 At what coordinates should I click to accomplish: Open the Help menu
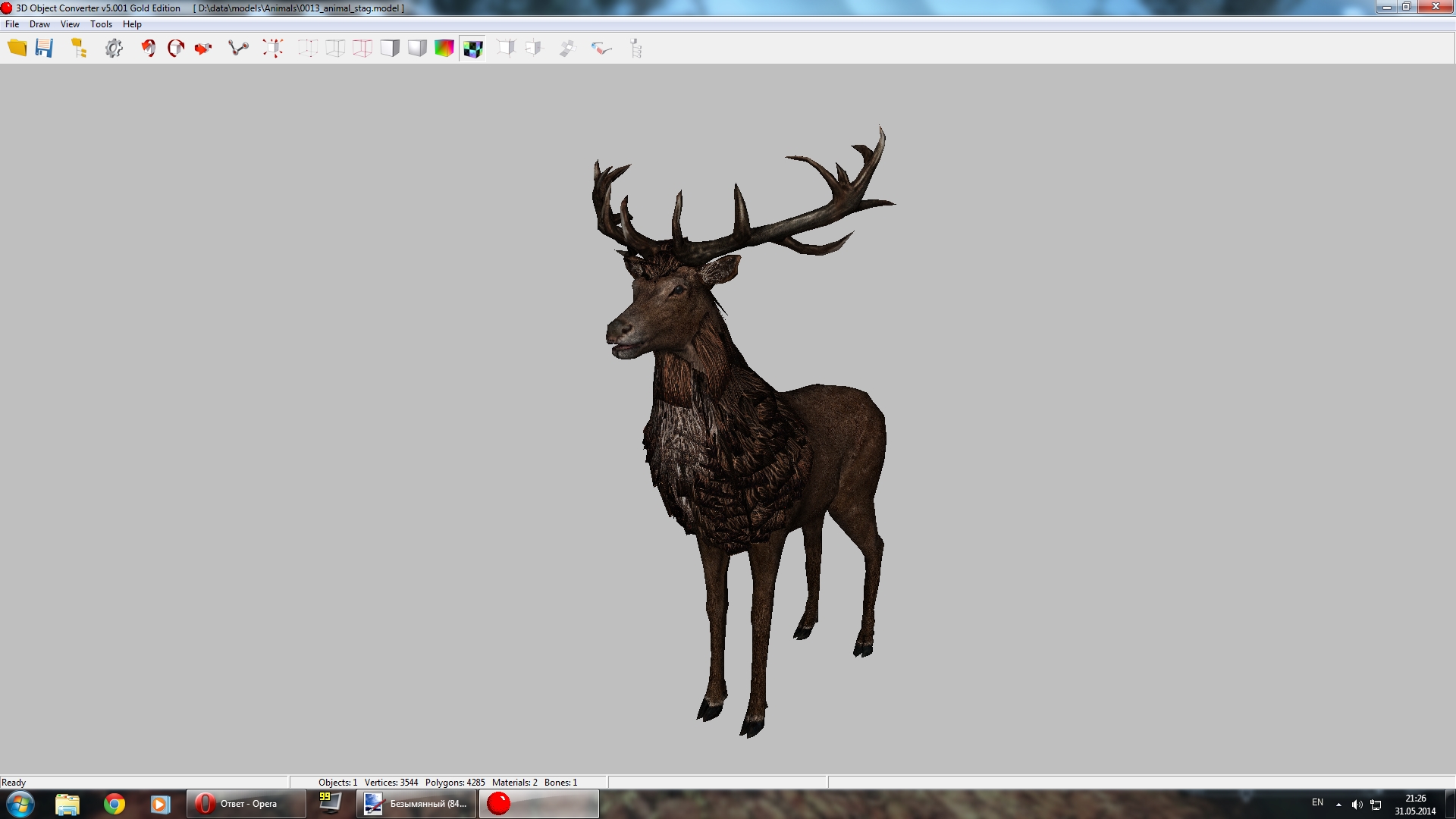[132, 24]
